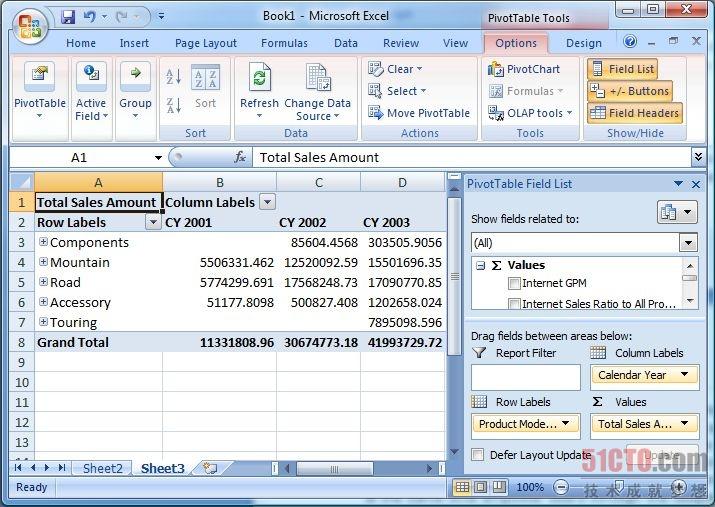The height and width of the screenshot is (507, 715).
Task: Click the Field Headers button
Action: [634, 113]
